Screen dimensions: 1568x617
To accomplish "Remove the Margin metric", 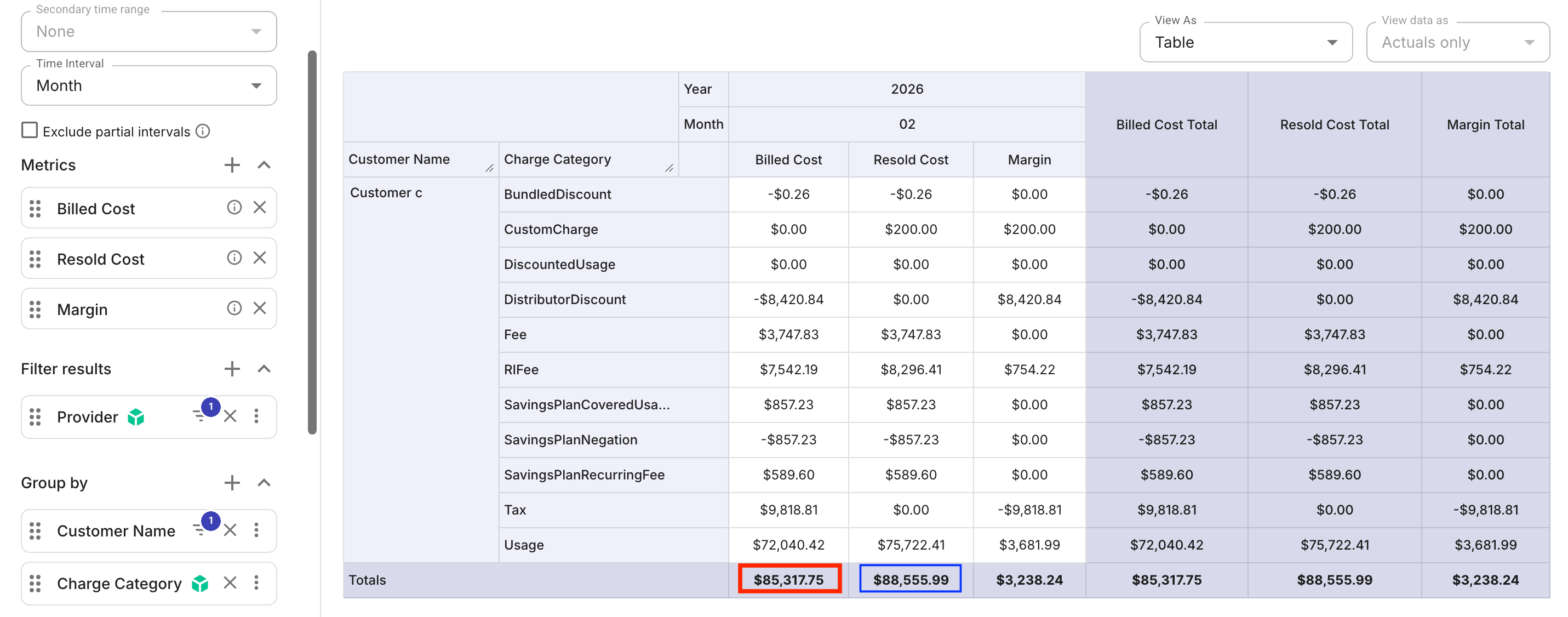I will tap(260, 308).
